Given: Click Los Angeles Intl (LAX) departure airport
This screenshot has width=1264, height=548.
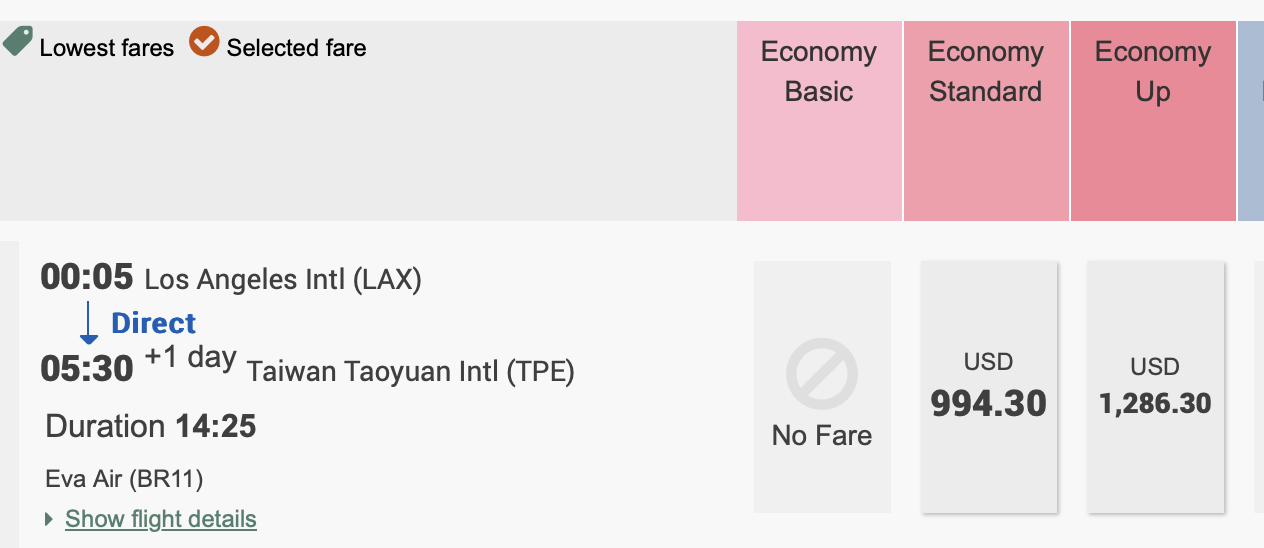Looking at the screenshot, I should (x=283, y=280).
